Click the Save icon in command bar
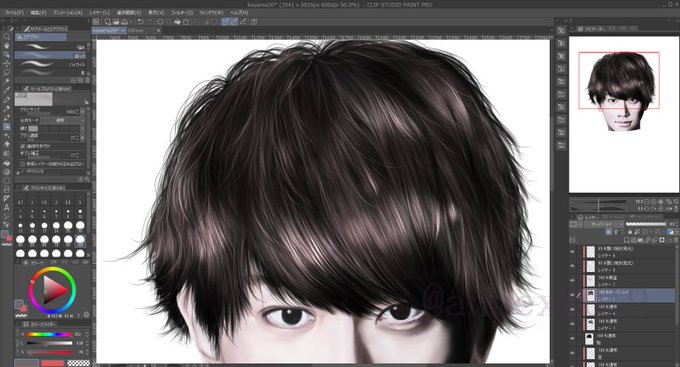The width and height of the screenshot is (680, 367). pyautogui.click(x=124, y=21)
